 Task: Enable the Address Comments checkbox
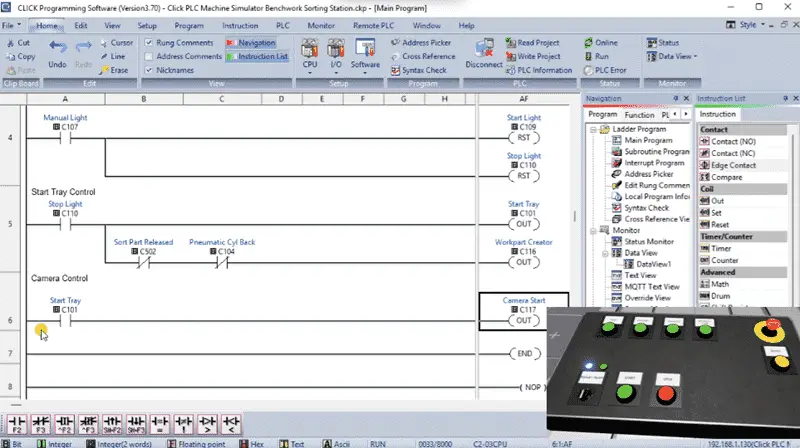tap(148, 56)
